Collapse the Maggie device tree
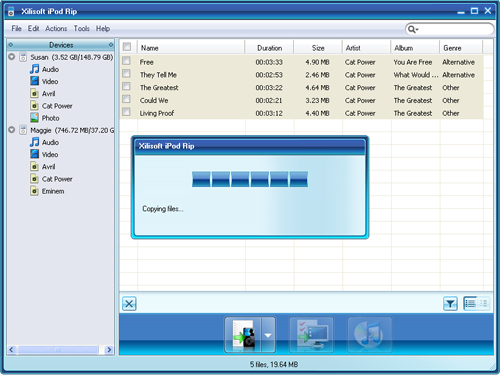The image size is (500, 375). click(12, 130)
